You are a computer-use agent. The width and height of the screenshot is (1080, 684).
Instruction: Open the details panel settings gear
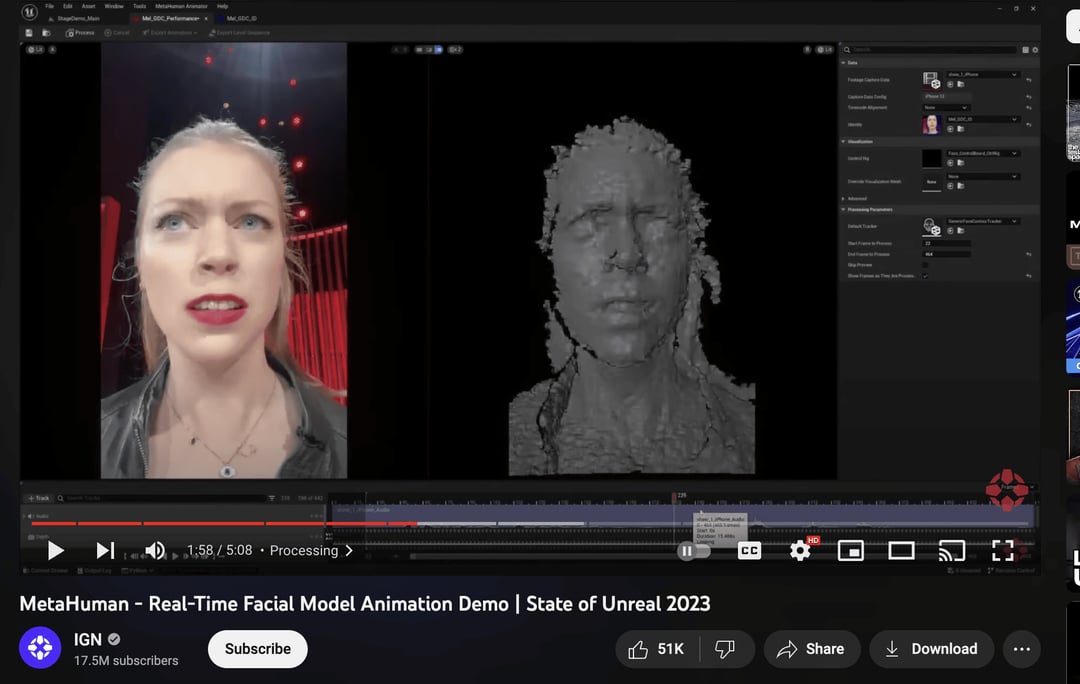click(1035, 50)
